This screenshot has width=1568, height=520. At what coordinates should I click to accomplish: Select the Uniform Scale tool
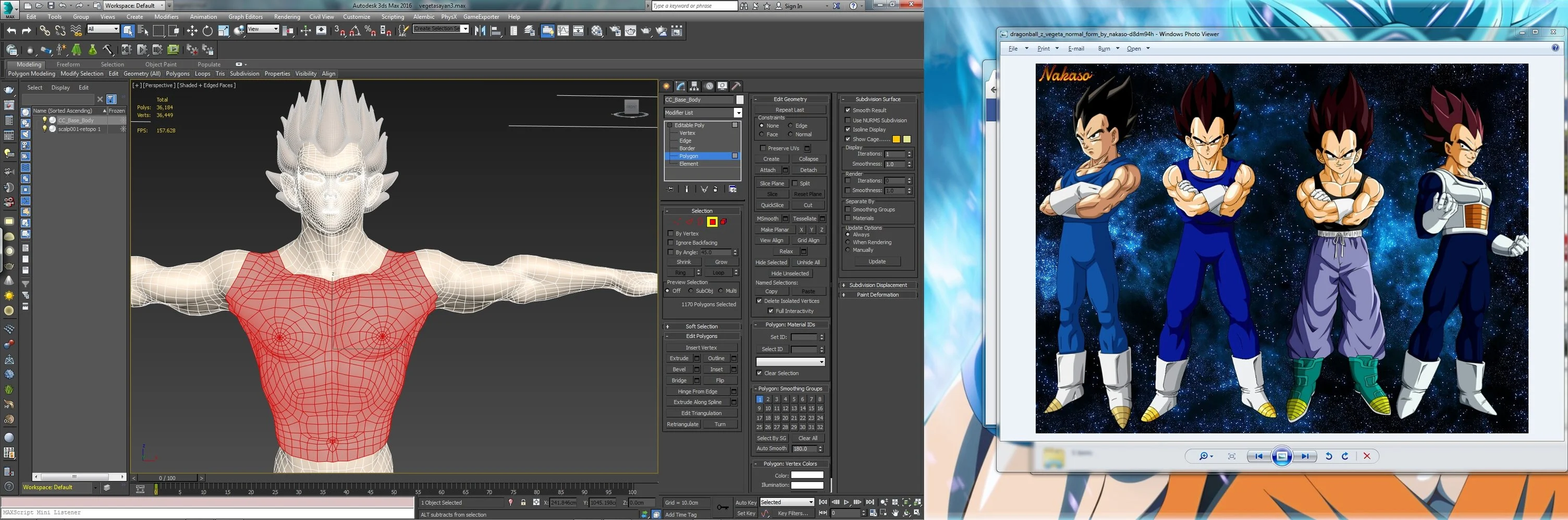(224, 30)
